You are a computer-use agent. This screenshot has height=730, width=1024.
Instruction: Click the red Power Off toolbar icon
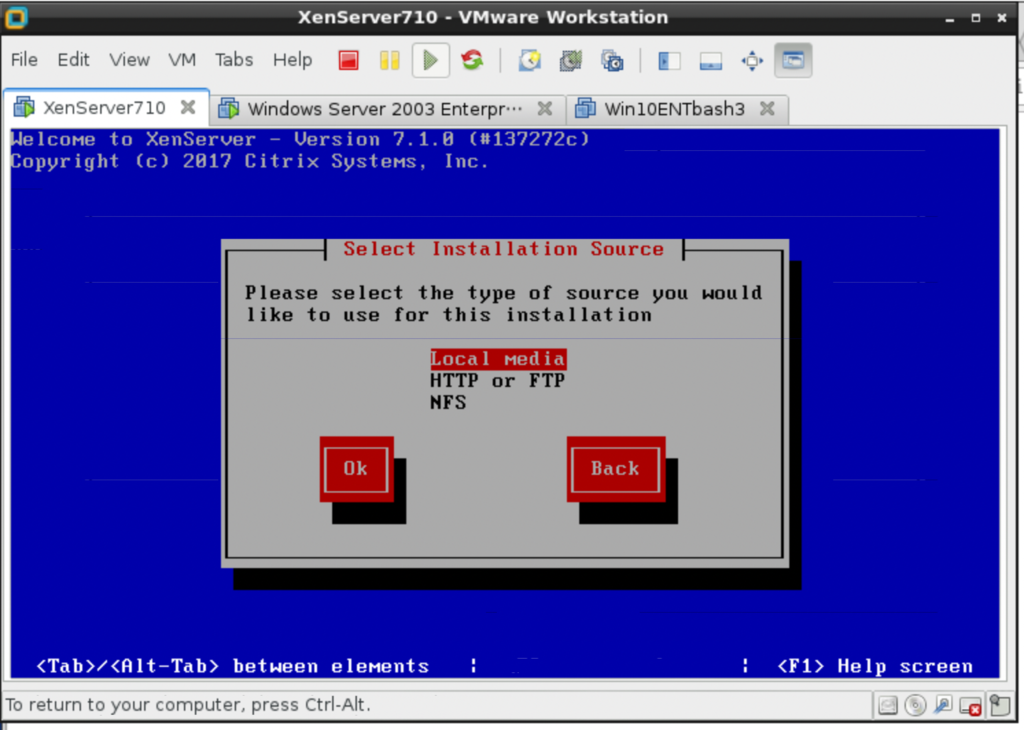[349, 61]
